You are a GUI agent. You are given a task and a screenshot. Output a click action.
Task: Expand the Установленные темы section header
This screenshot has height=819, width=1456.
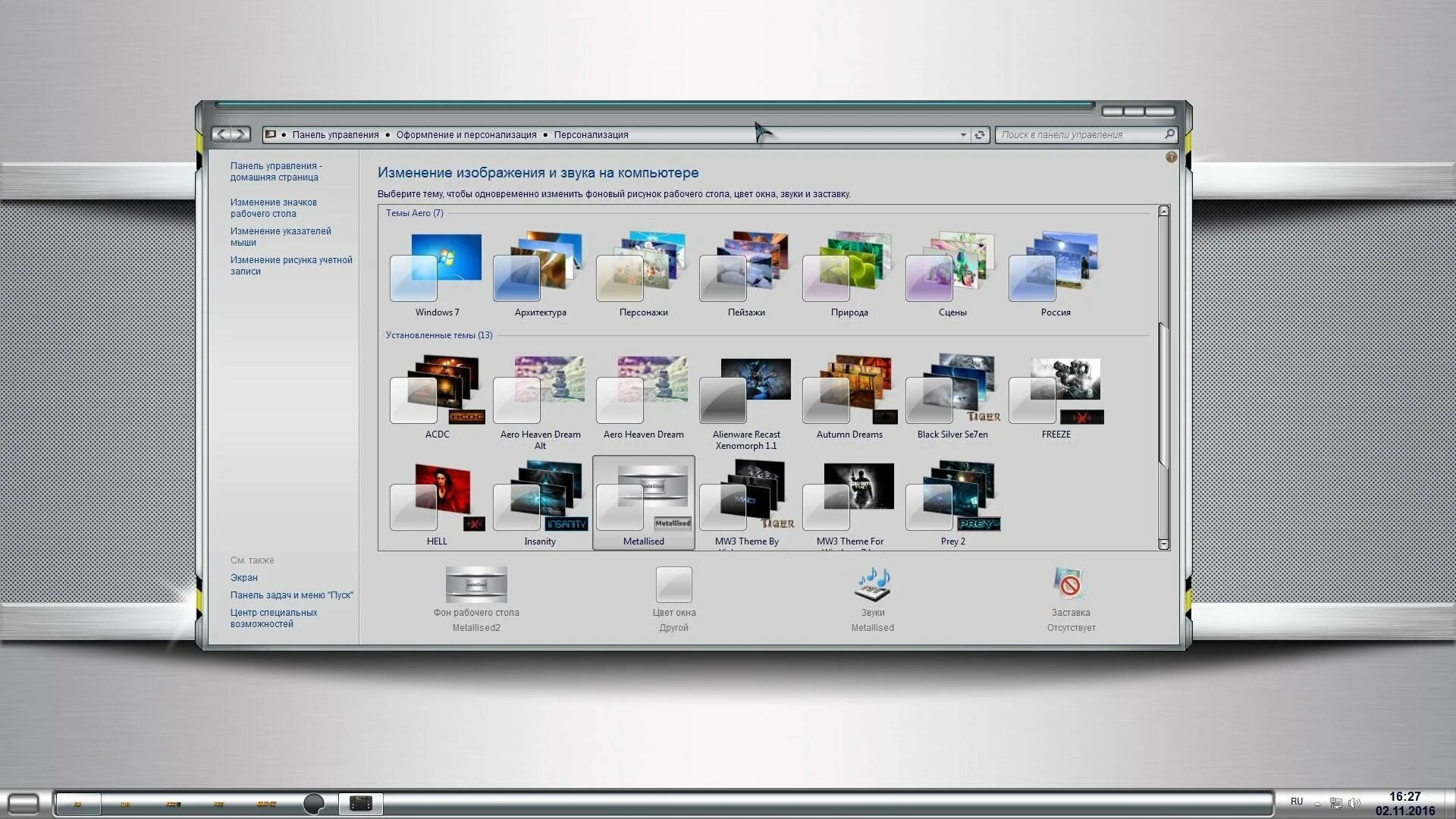point(440,334)
